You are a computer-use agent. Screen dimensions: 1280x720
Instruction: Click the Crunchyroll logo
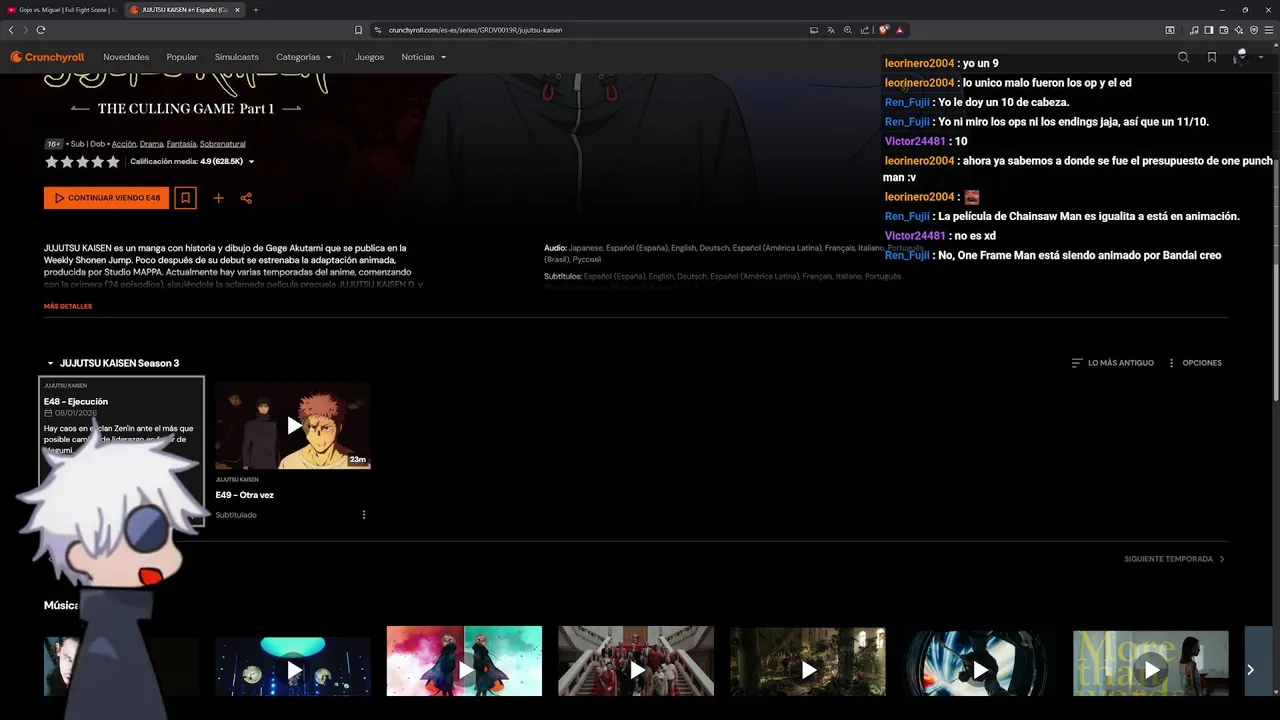point(47,57)
